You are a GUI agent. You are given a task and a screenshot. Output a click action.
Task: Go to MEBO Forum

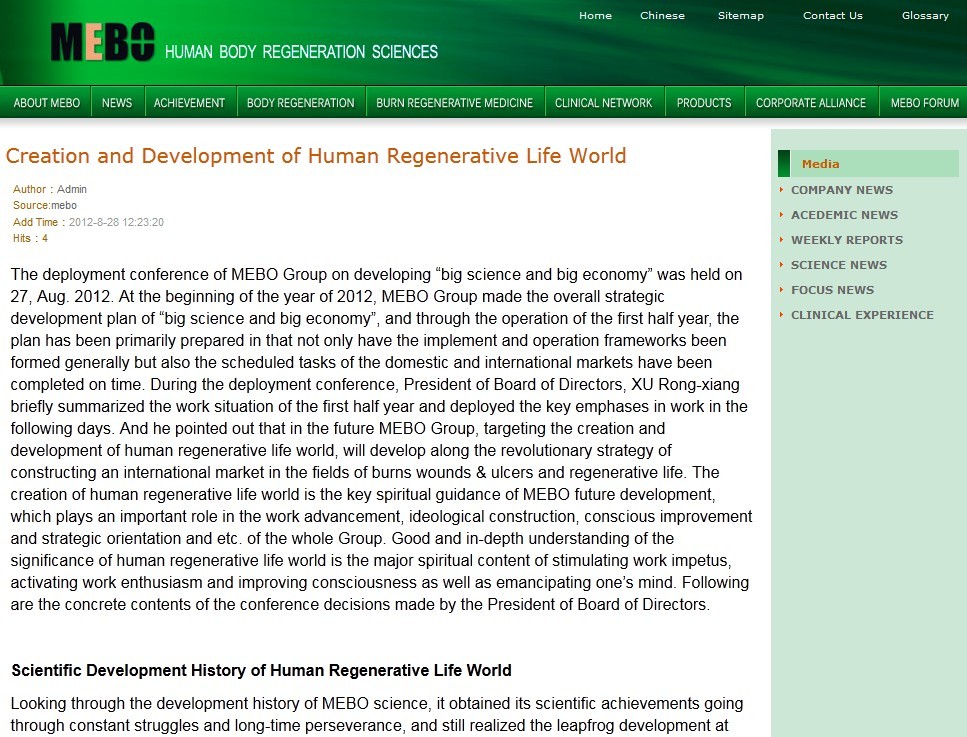(x=924, y=102)
